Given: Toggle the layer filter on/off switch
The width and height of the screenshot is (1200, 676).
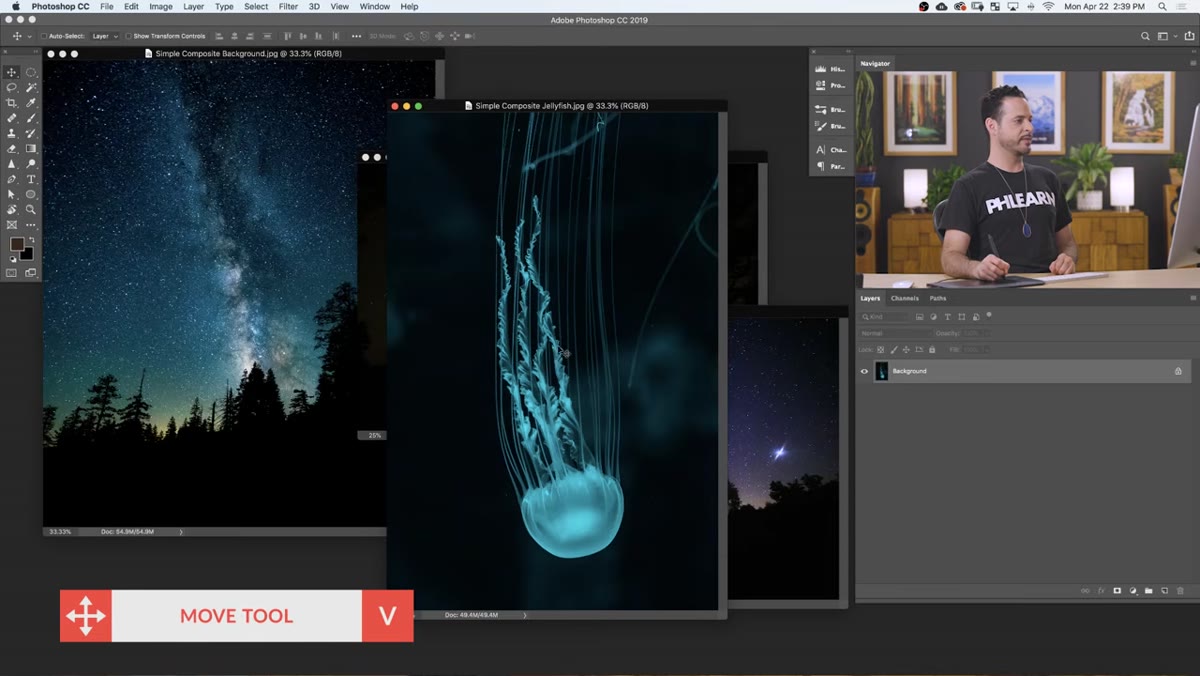Looking at the screenshot, I should click(x=989, y=315).
